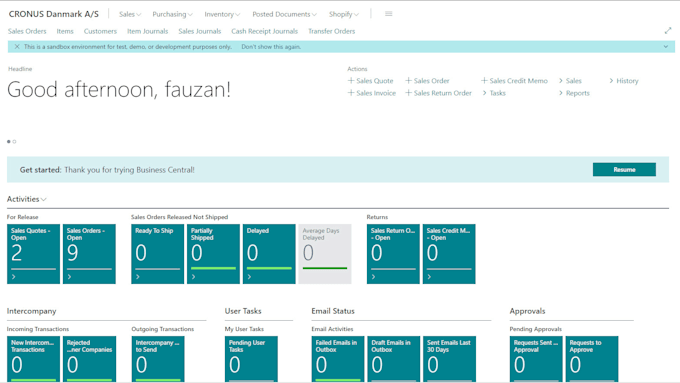Create a new Sales Credit Memo

(x=514, y=81)
